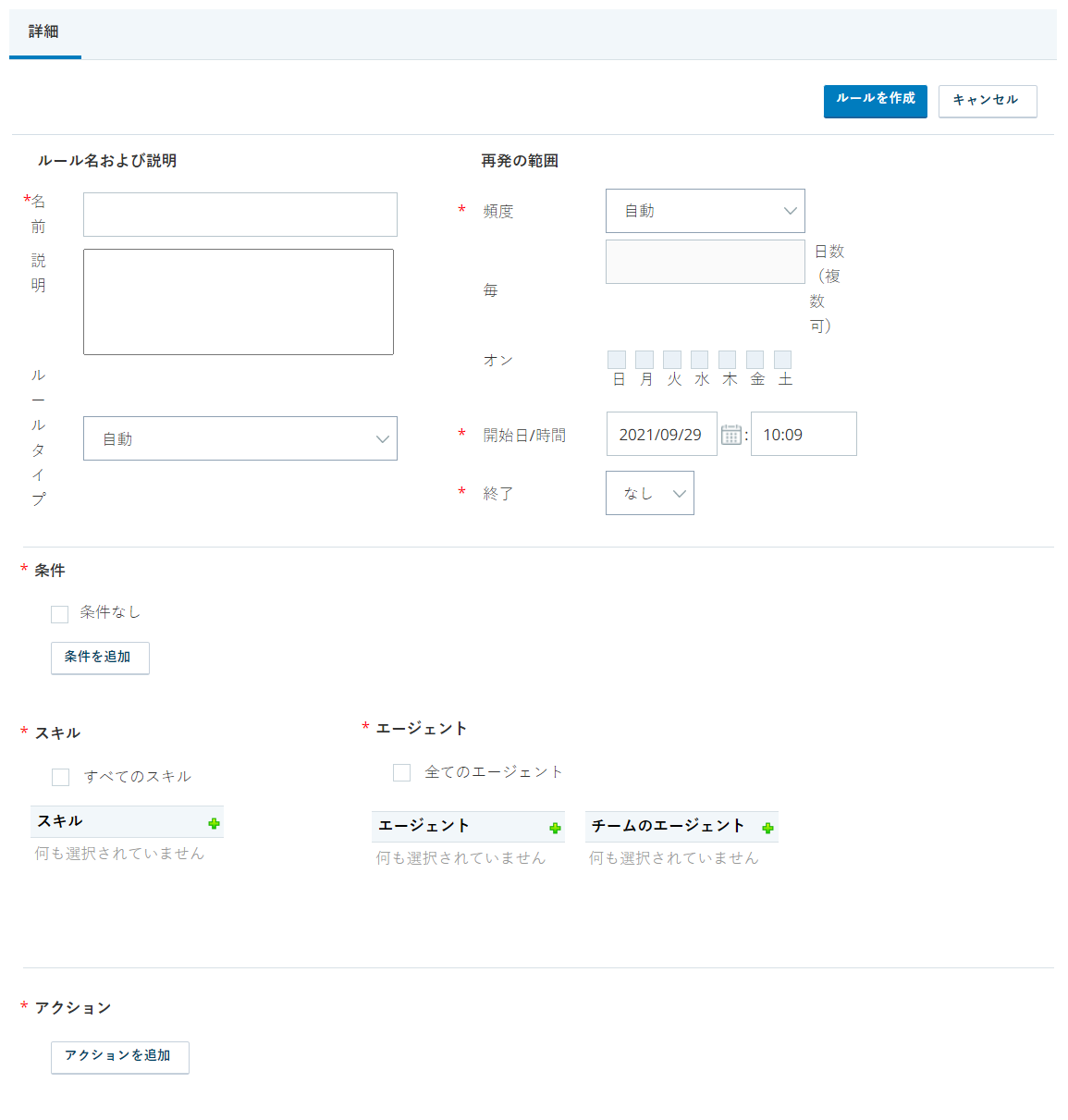The width and height of the screenshot is (1068, 1120).
Task: Switch to the 詳細 tab
Action: pyautogui.click(x=44, y=32)
